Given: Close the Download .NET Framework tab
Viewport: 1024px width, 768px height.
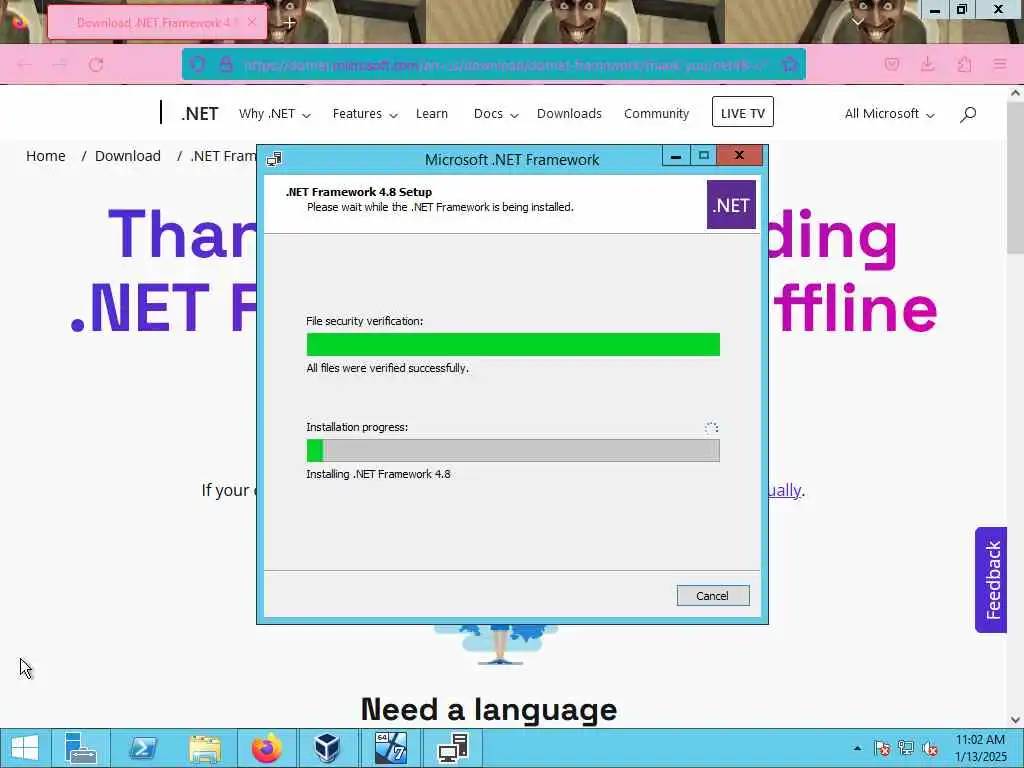Looking at the screenshot, I should click(x=252, y=22).
